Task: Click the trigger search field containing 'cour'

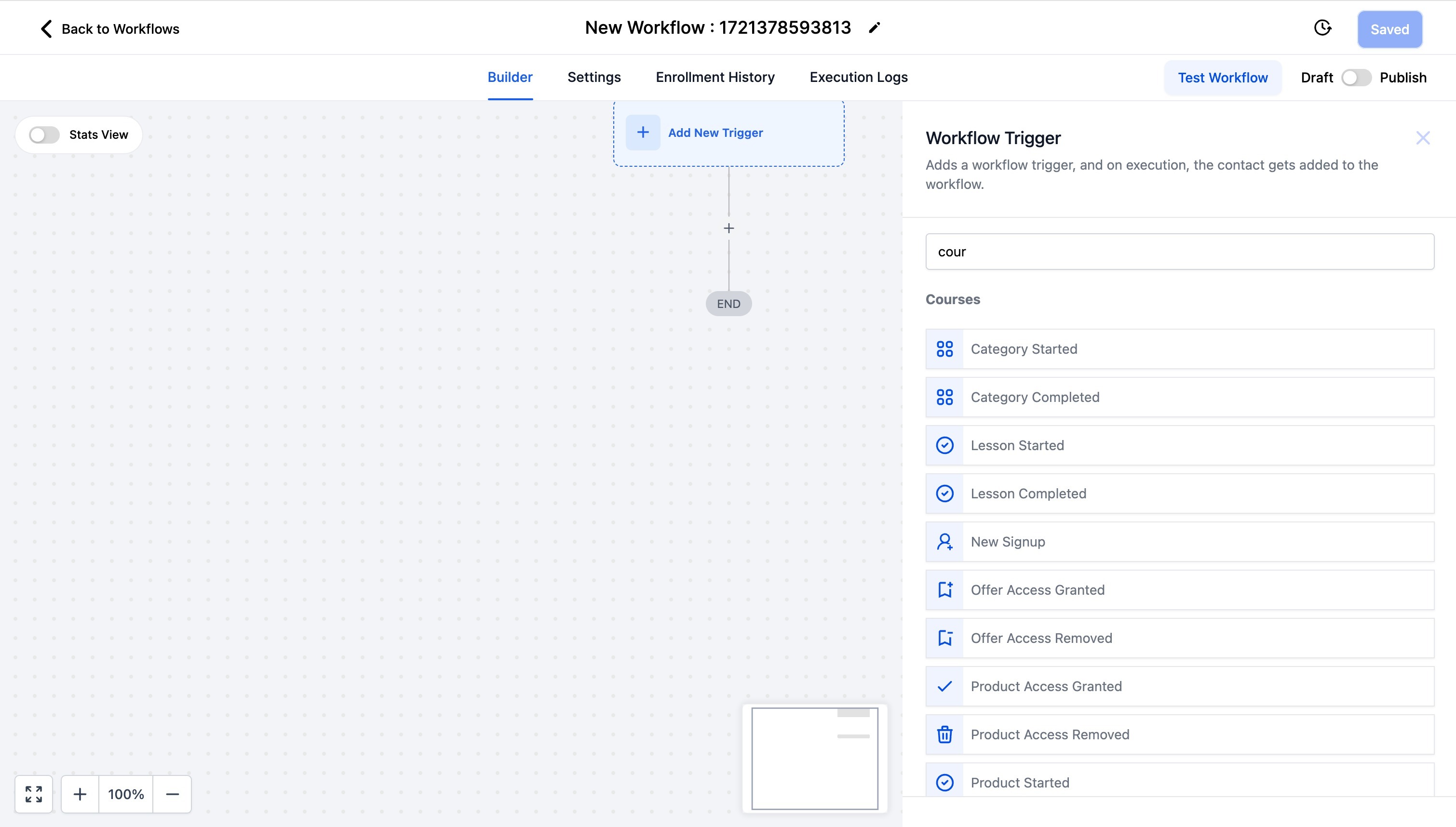Action: pyautogui.click(x=1179, y=252)
